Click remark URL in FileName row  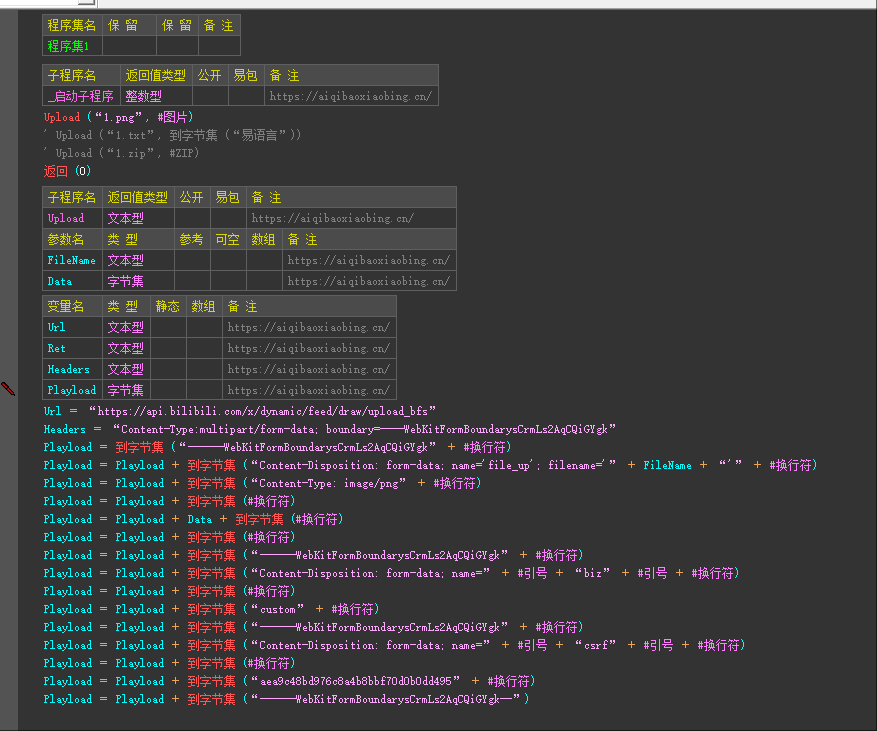[x=369, y=260]
